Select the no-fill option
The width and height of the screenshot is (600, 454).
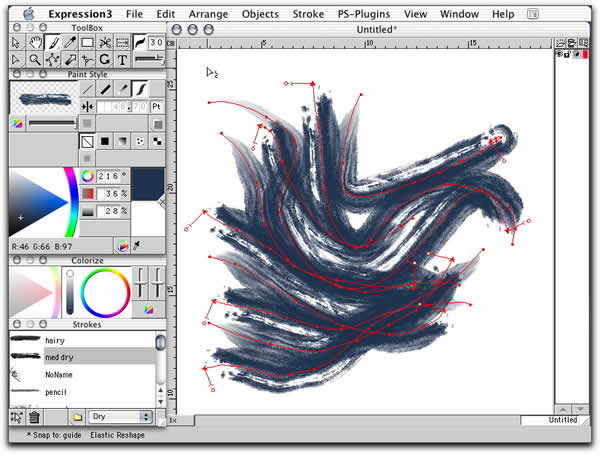tap(87, 141)
